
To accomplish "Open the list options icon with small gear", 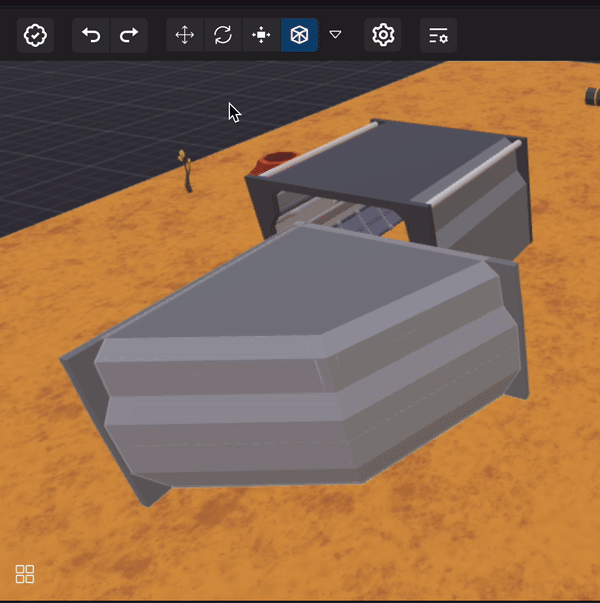I will coord(438,35).
